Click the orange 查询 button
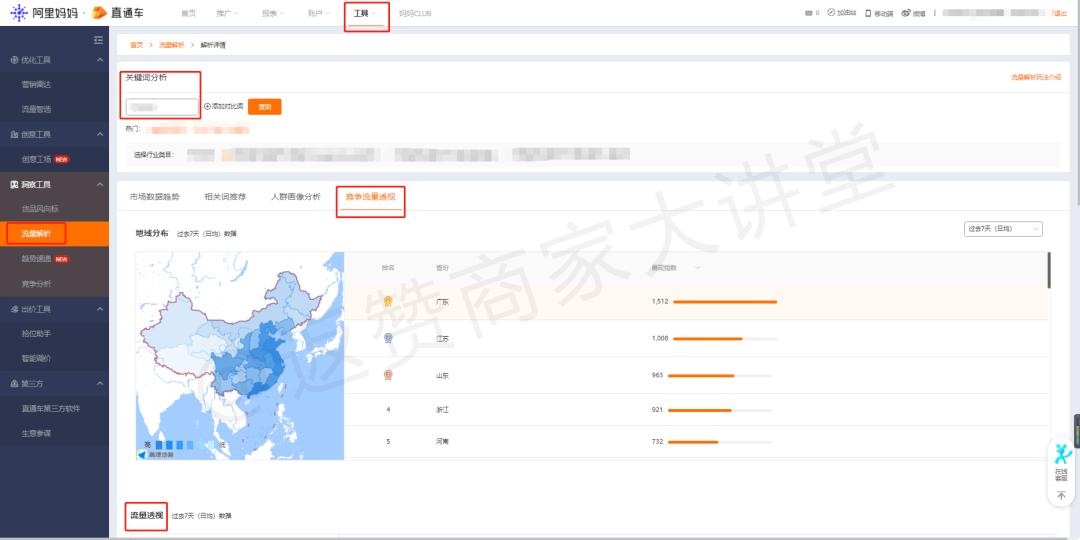1080x540 pixels. coord(264,107)
